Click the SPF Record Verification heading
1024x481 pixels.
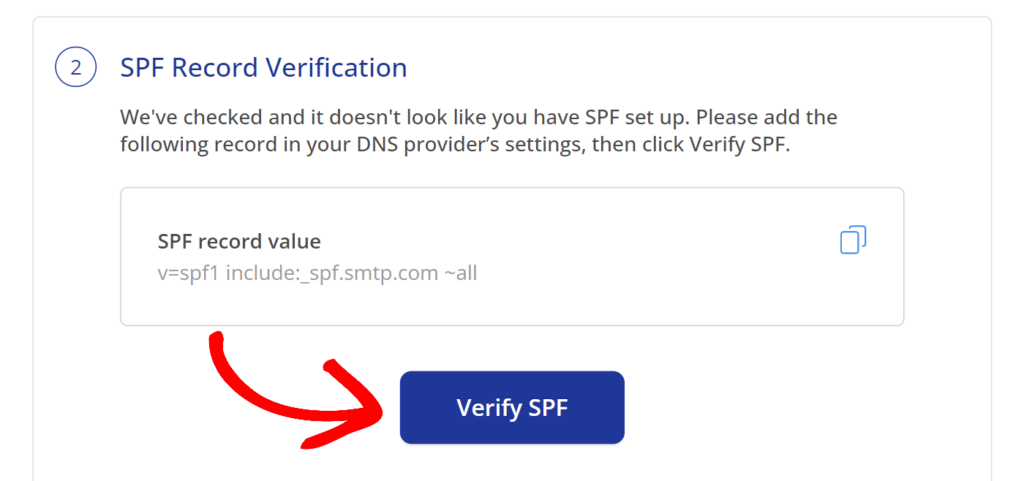click(x=263, y=68)
